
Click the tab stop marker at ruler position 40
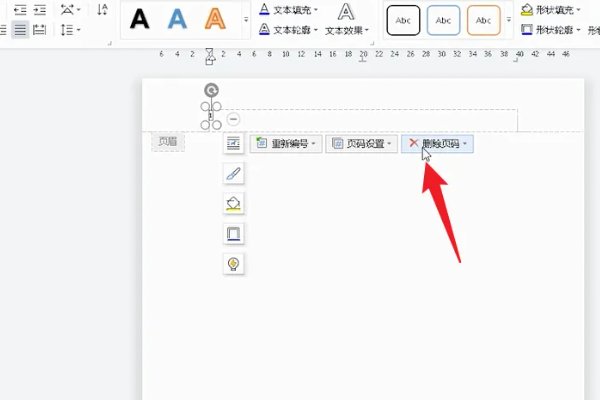point(516,60)
